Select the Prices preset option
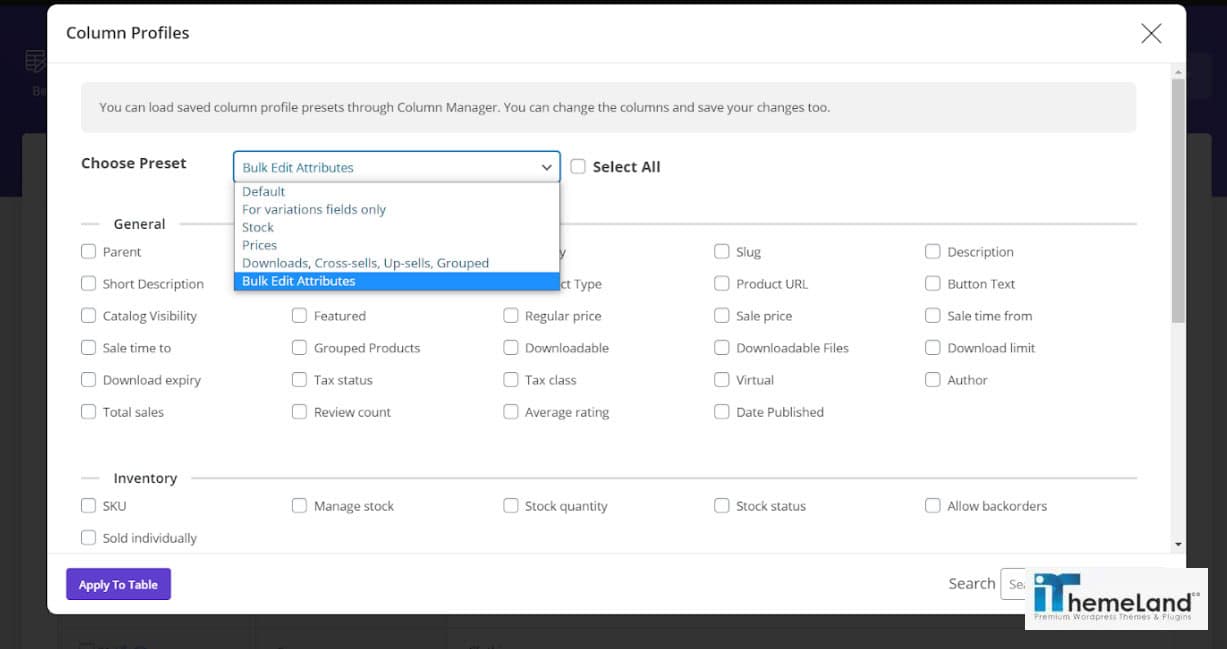Screen dimensions: 1227x649 (259, 245)
